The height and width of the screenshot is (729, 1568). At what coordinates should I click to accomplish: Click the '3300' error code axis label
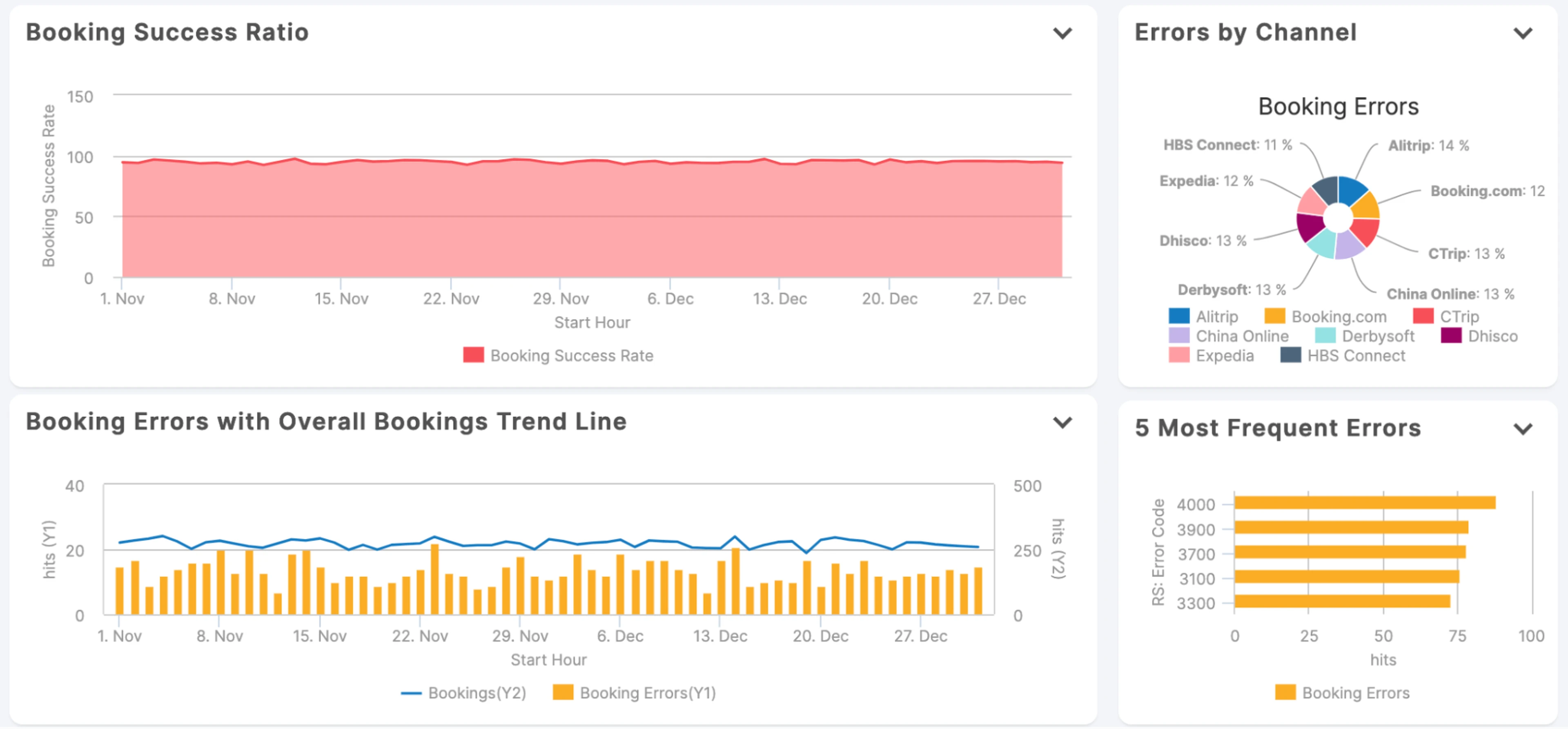[x=1196, y=604]
